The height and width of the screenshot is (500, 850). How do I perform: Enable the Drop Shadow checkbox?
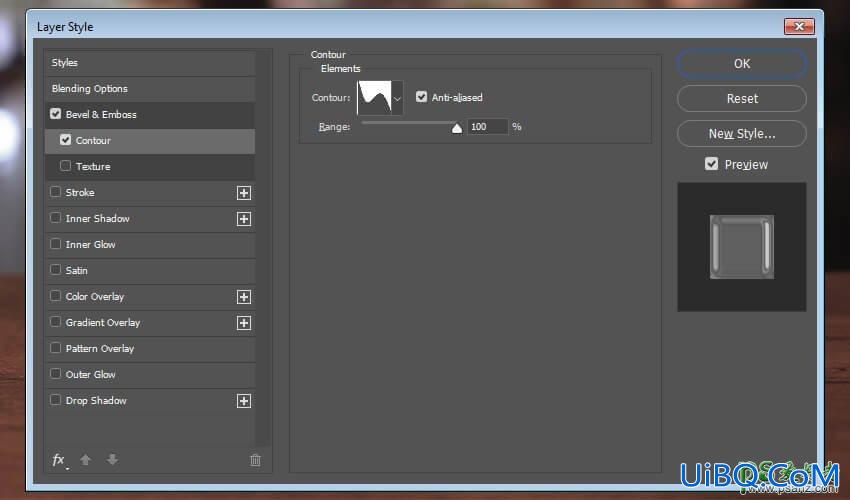55,400
